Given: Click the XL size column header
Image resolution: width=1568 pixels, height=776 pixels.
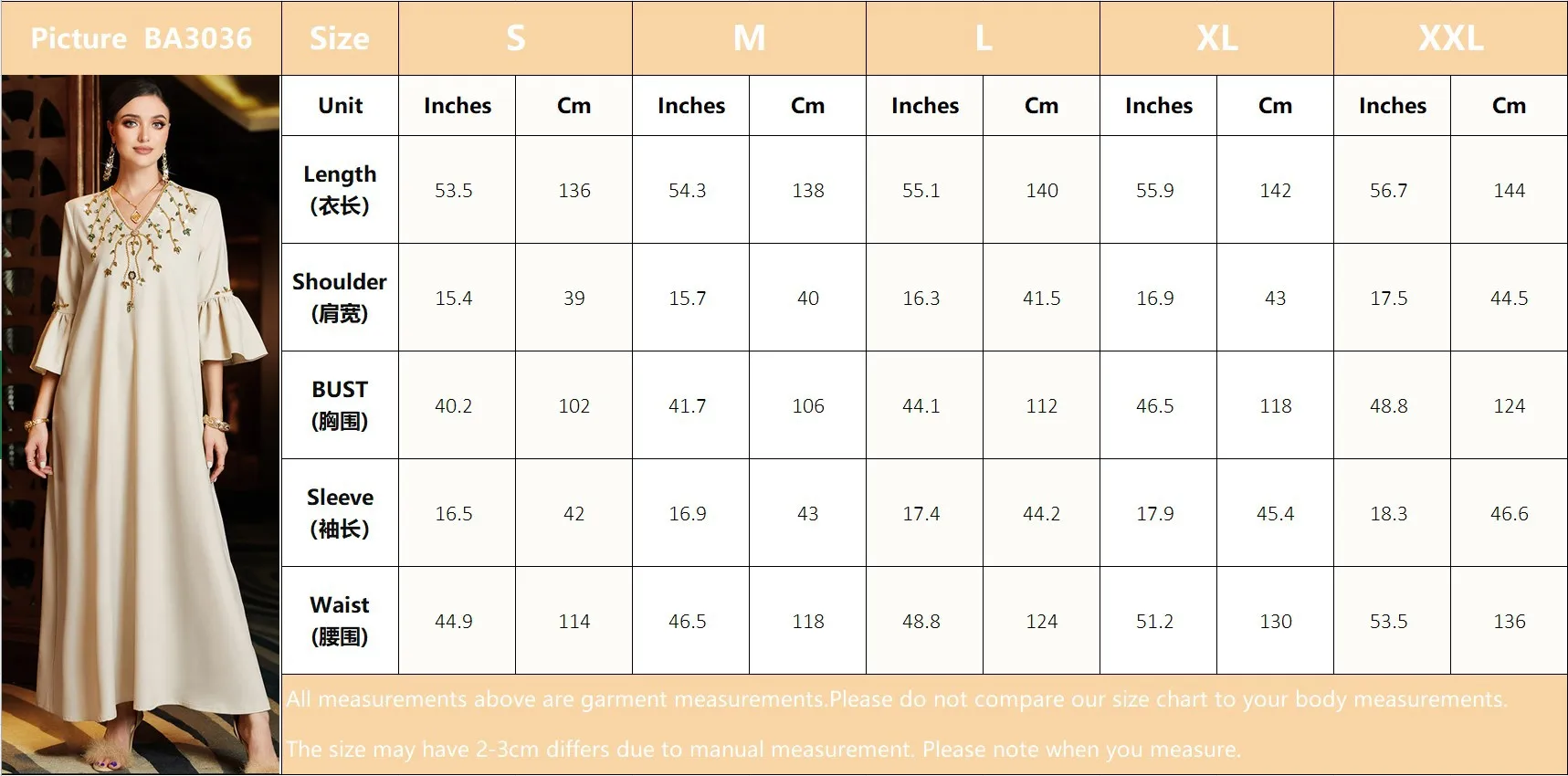Looking at the screenshot, I should click(1216, 38).
